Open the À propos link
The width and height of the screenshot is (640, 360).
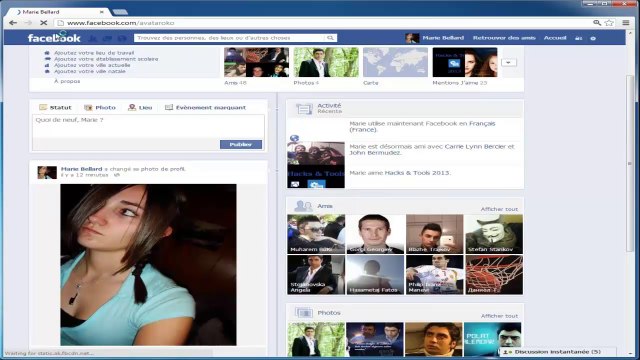pos(67,81)
